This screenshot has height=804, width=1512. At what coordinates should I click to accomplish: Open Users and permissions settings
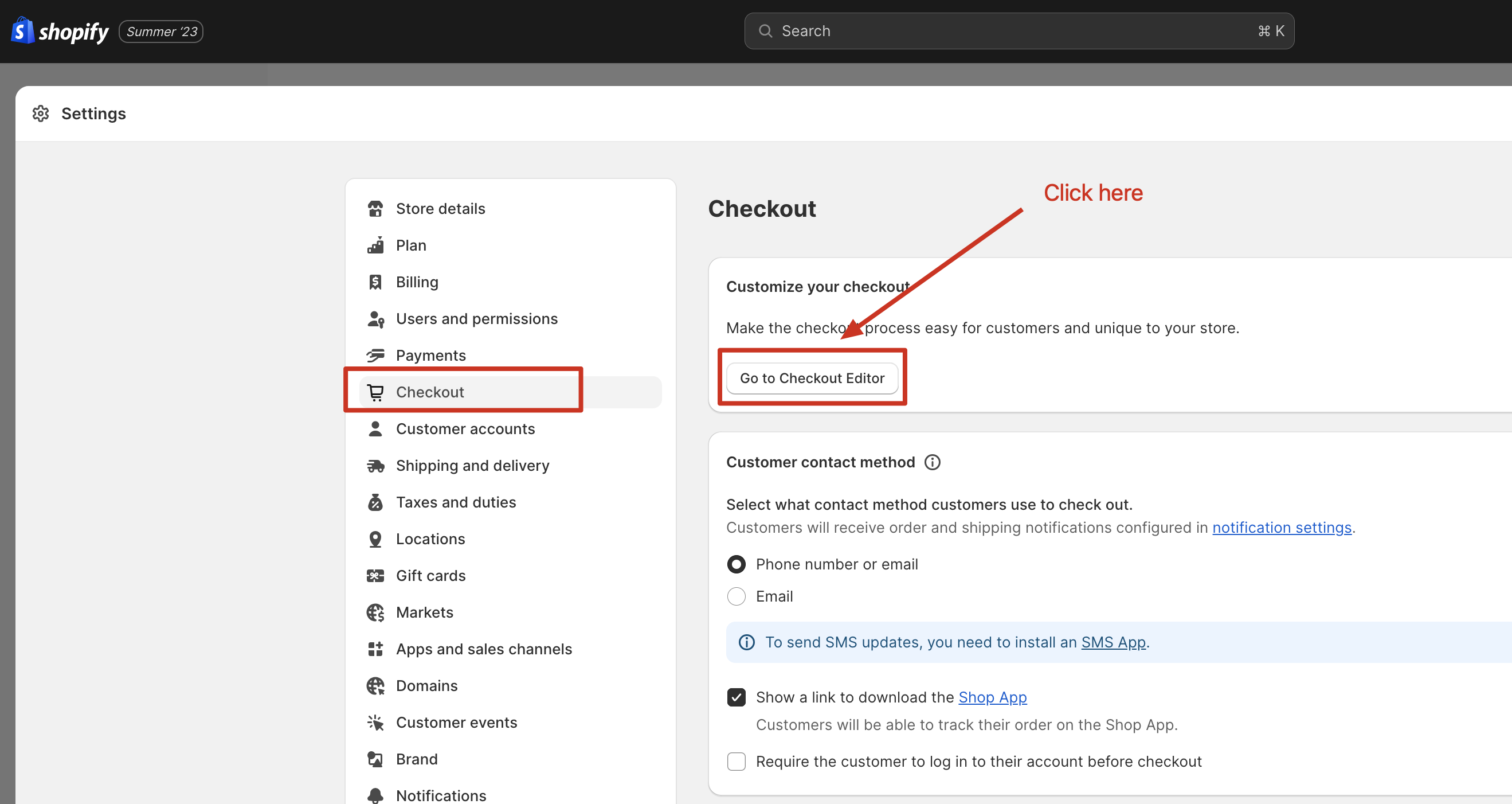[477, 319]
